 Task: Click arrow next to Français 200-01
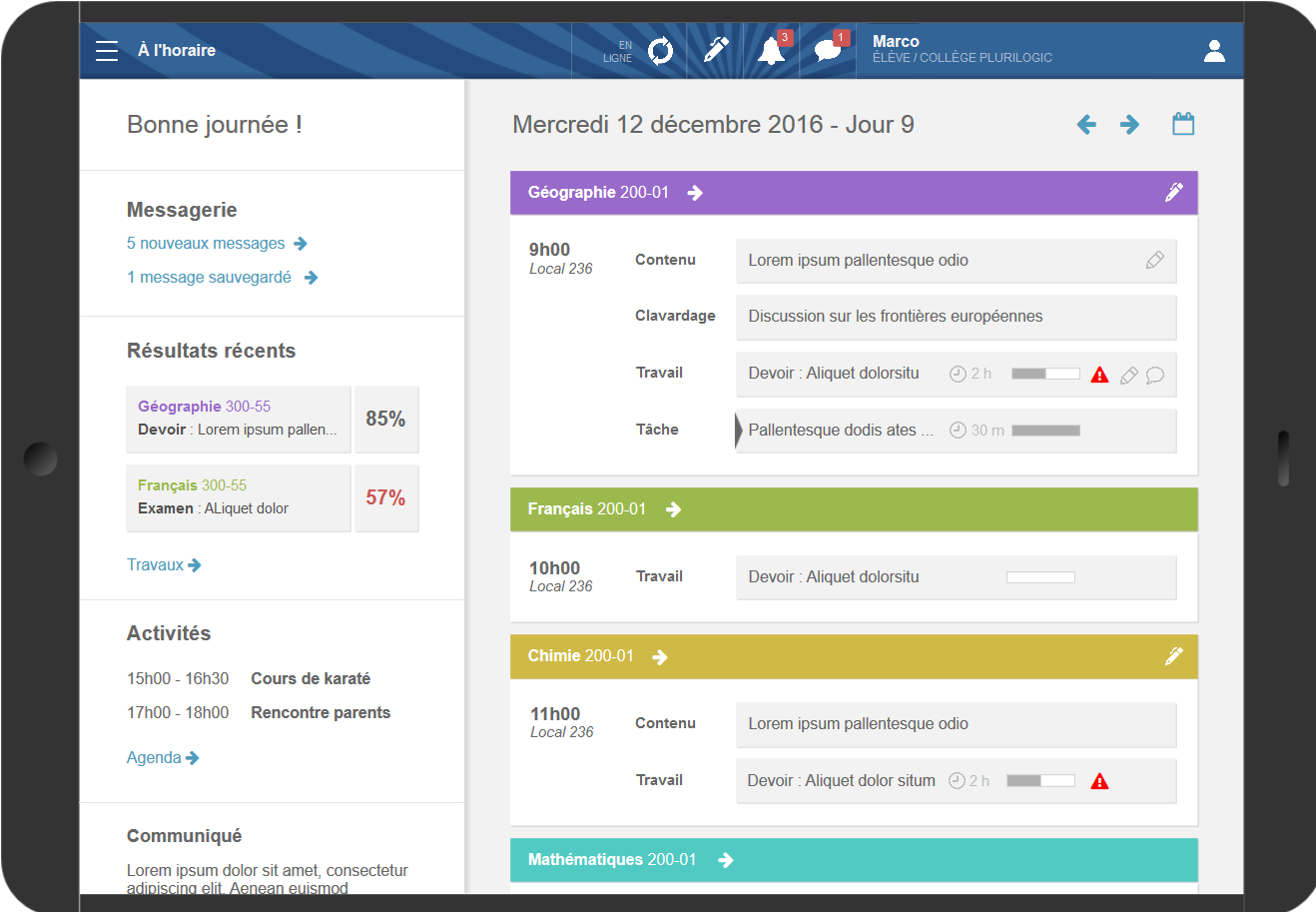pos(673,509)
